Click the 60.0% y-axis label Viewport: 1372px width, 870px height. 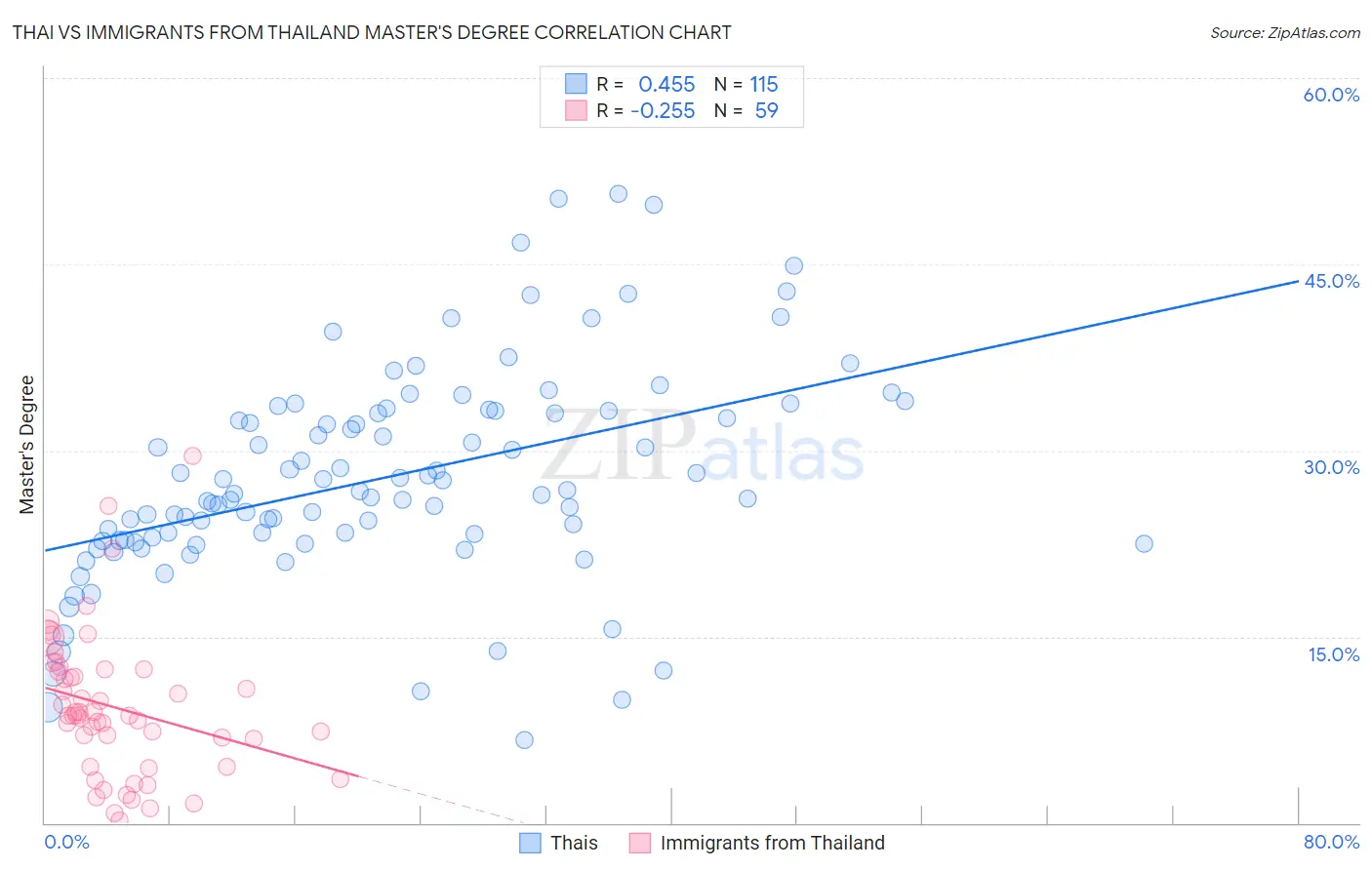click(x=1331, y=95)
